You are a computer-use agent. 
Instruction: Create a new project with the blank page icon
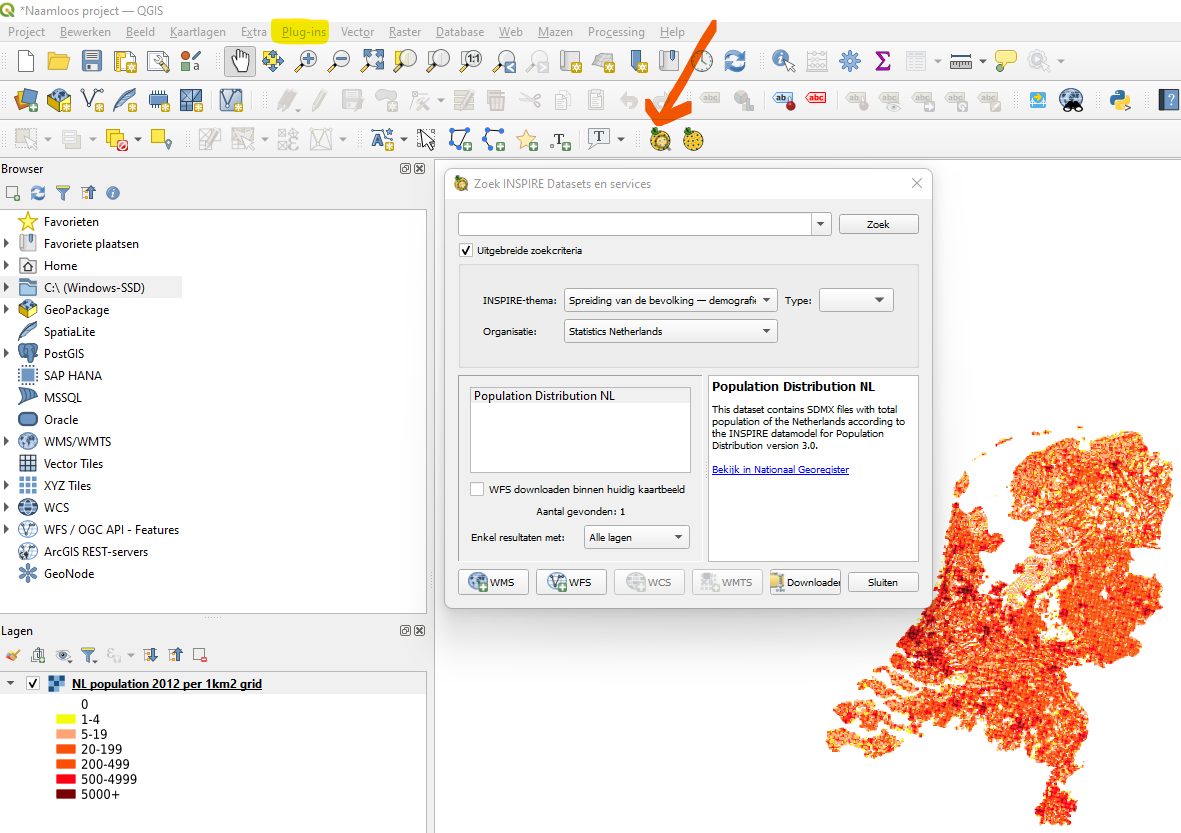[x=26, y=61]
